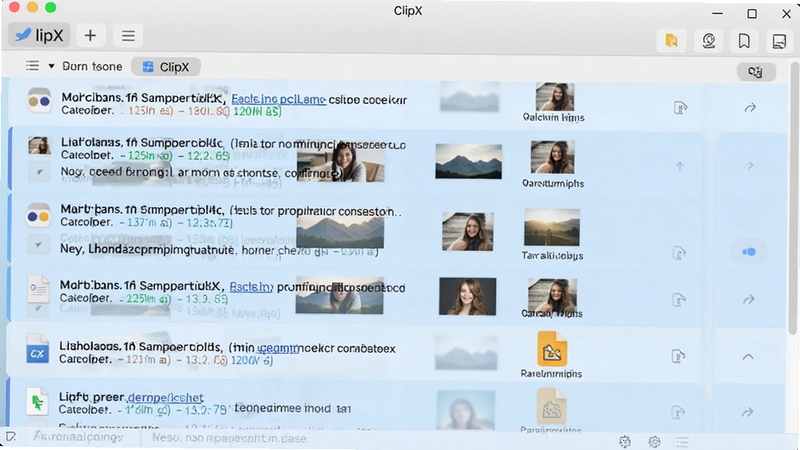Expand the Dorn tsone dropdown arrow
The height and width of the screenshot is (450, 800).
(x=51, y=66)
